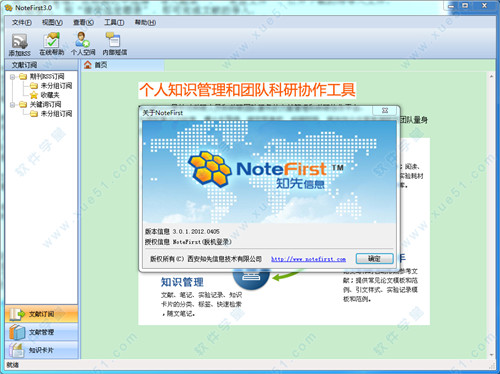
Task: Click the 知识管理 heading on home page
Action: pos(182,282)
